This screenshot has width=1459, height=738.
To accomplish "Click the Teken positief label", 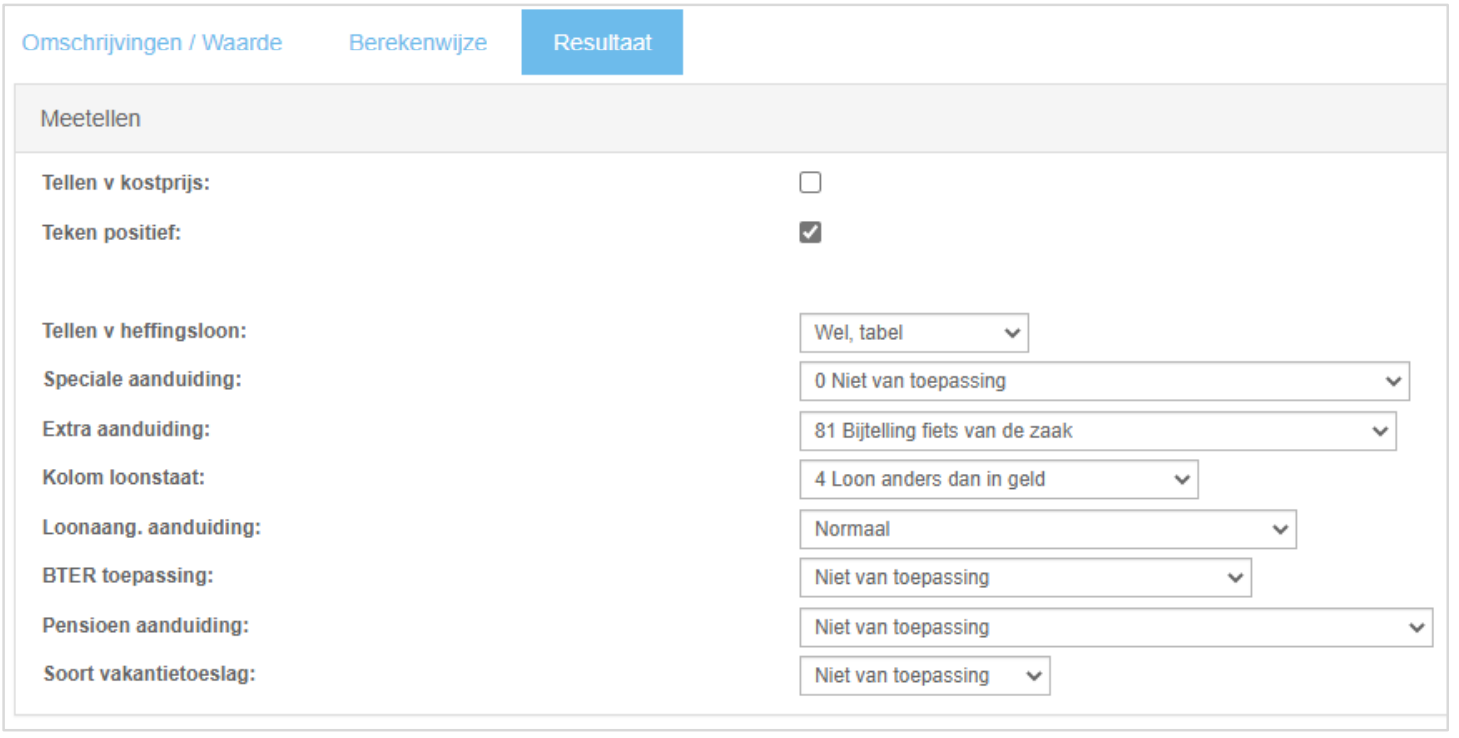I will click(x=112, y=233).
